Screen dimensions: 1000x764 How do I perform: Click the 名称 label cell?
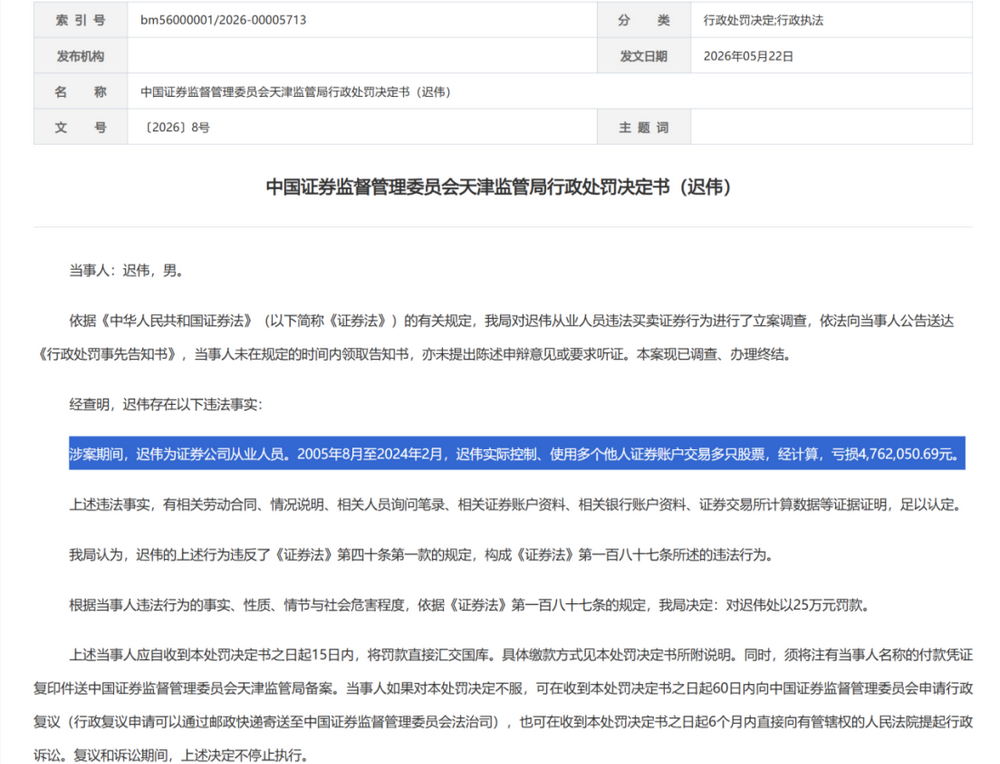tap(80, 92)
